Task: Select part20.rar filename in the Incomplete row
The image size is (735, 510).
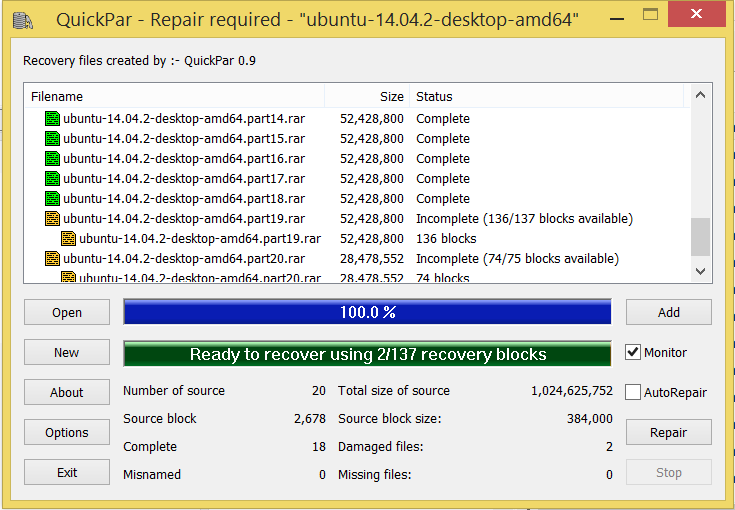Action: tap(184, 258)
